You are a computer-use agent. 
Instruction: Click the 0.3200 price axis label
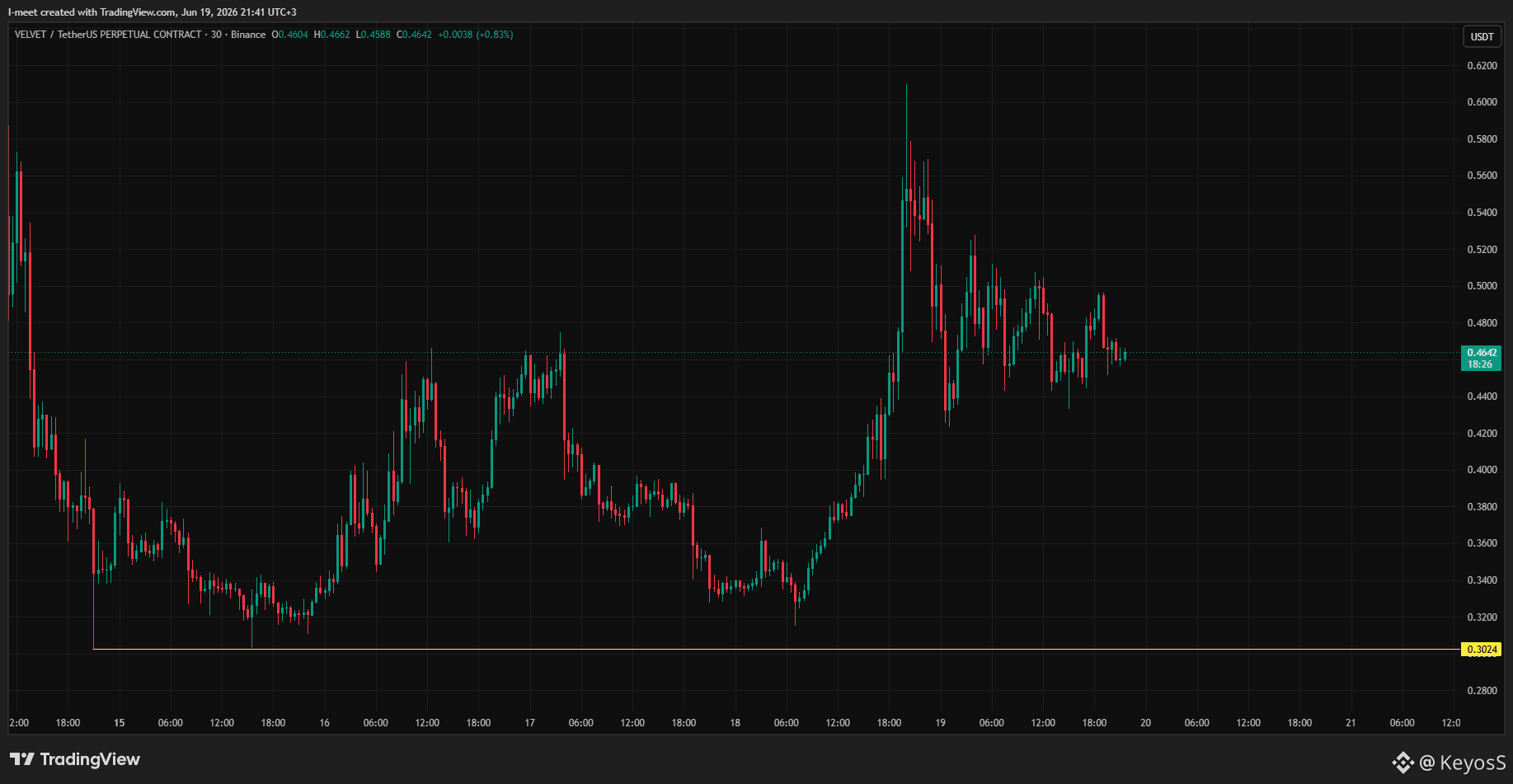point(1482,617)
